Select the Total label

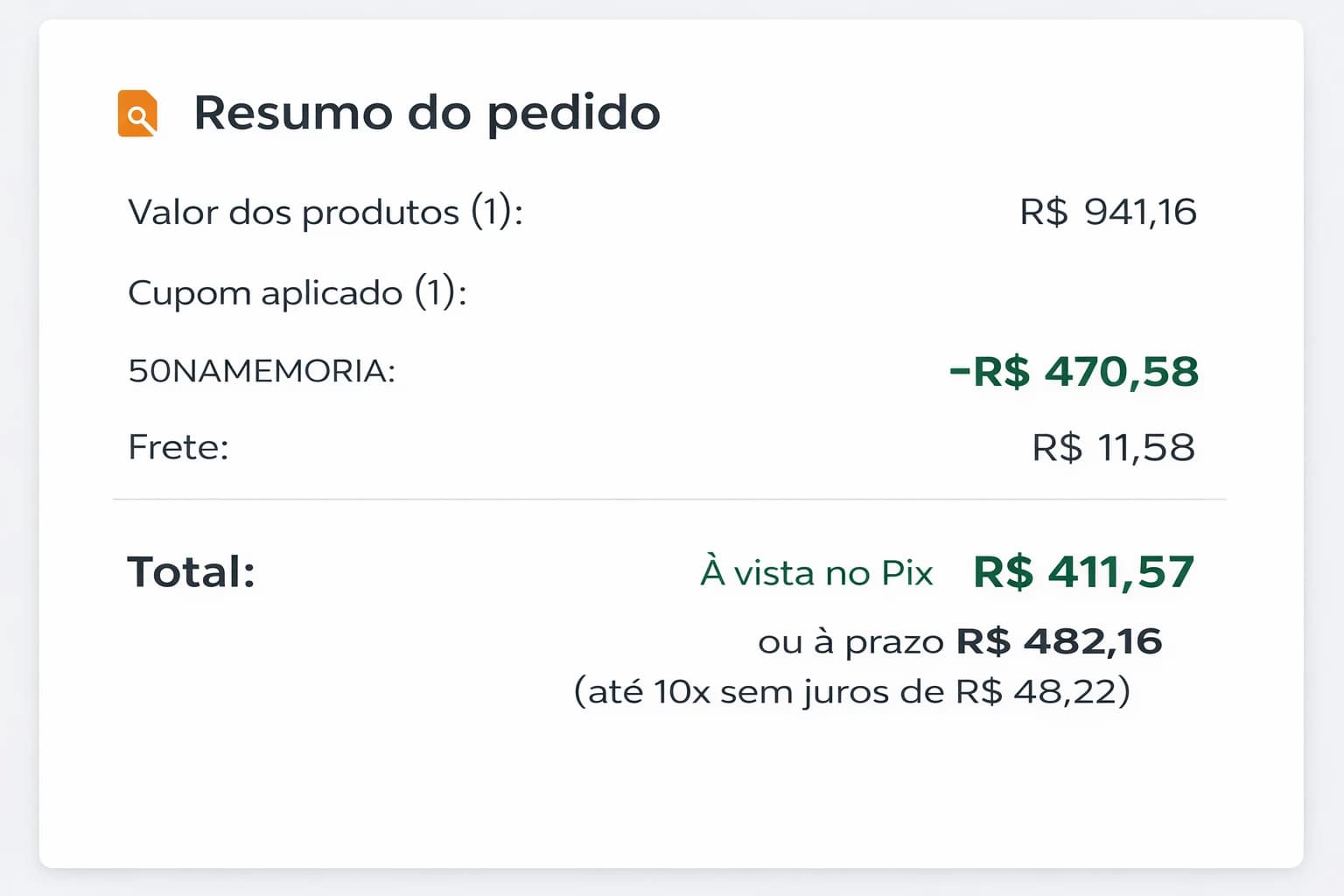[192, 570]
